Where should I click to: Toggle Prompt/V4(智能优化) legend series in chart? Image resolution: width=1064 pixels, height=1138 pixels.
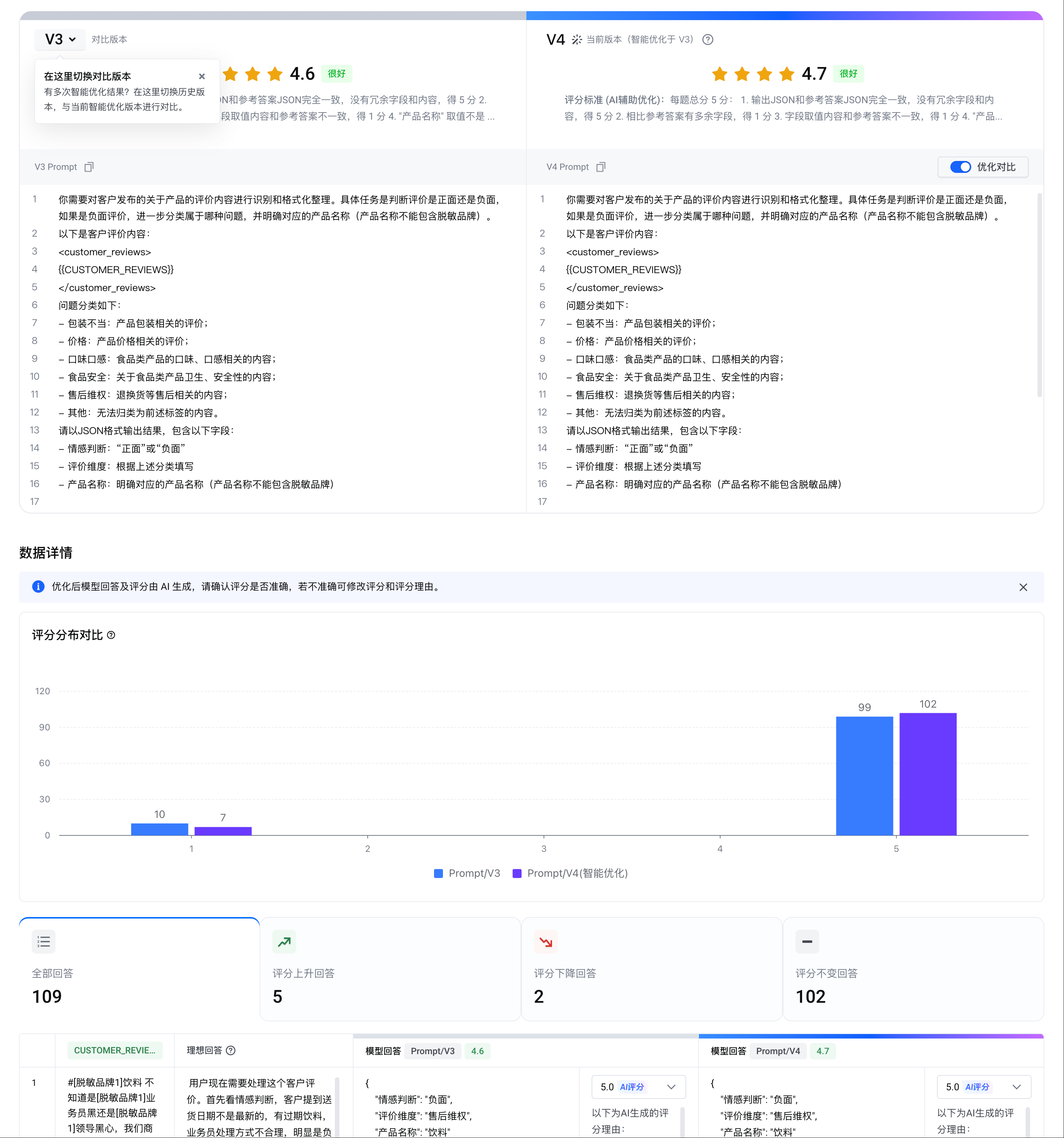coord(570,873)
